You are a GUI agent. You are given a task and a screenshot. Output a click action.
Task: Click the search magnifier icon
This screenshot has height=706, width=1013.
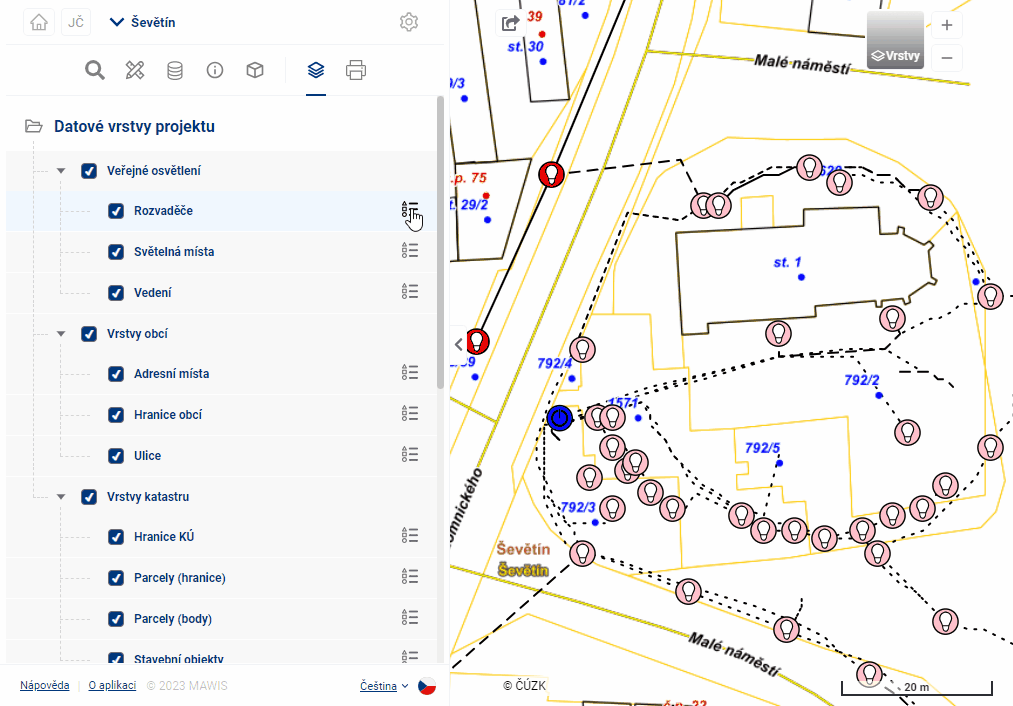click(x=94, y=70)
